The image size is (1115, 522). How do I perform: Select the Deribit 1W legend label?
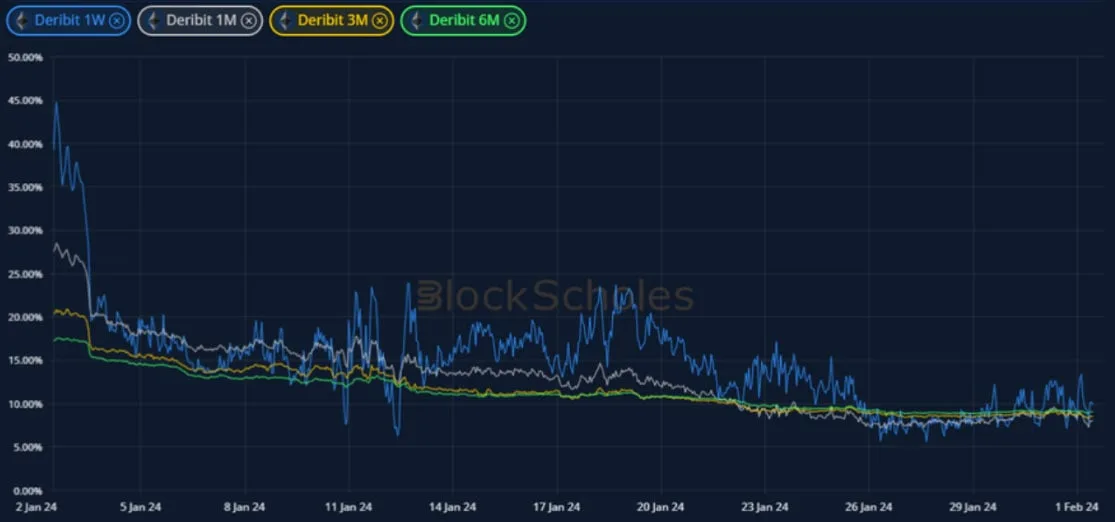70,21
